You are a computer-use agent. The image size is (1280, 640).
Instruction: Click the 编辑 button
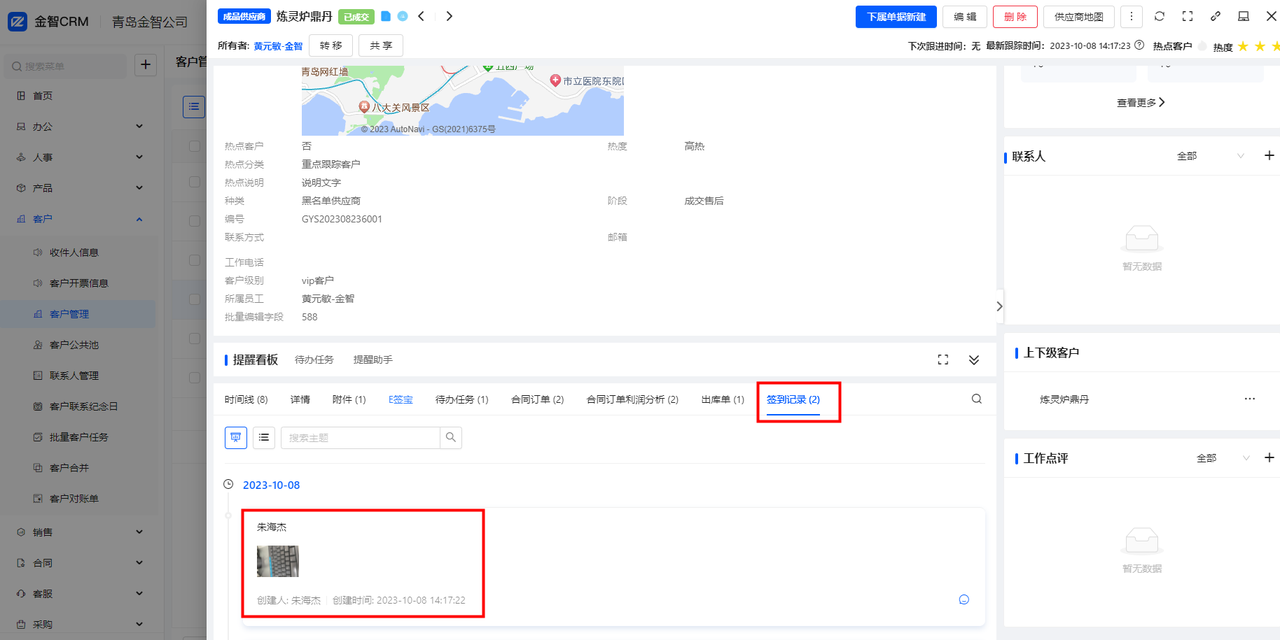point(964,16)
